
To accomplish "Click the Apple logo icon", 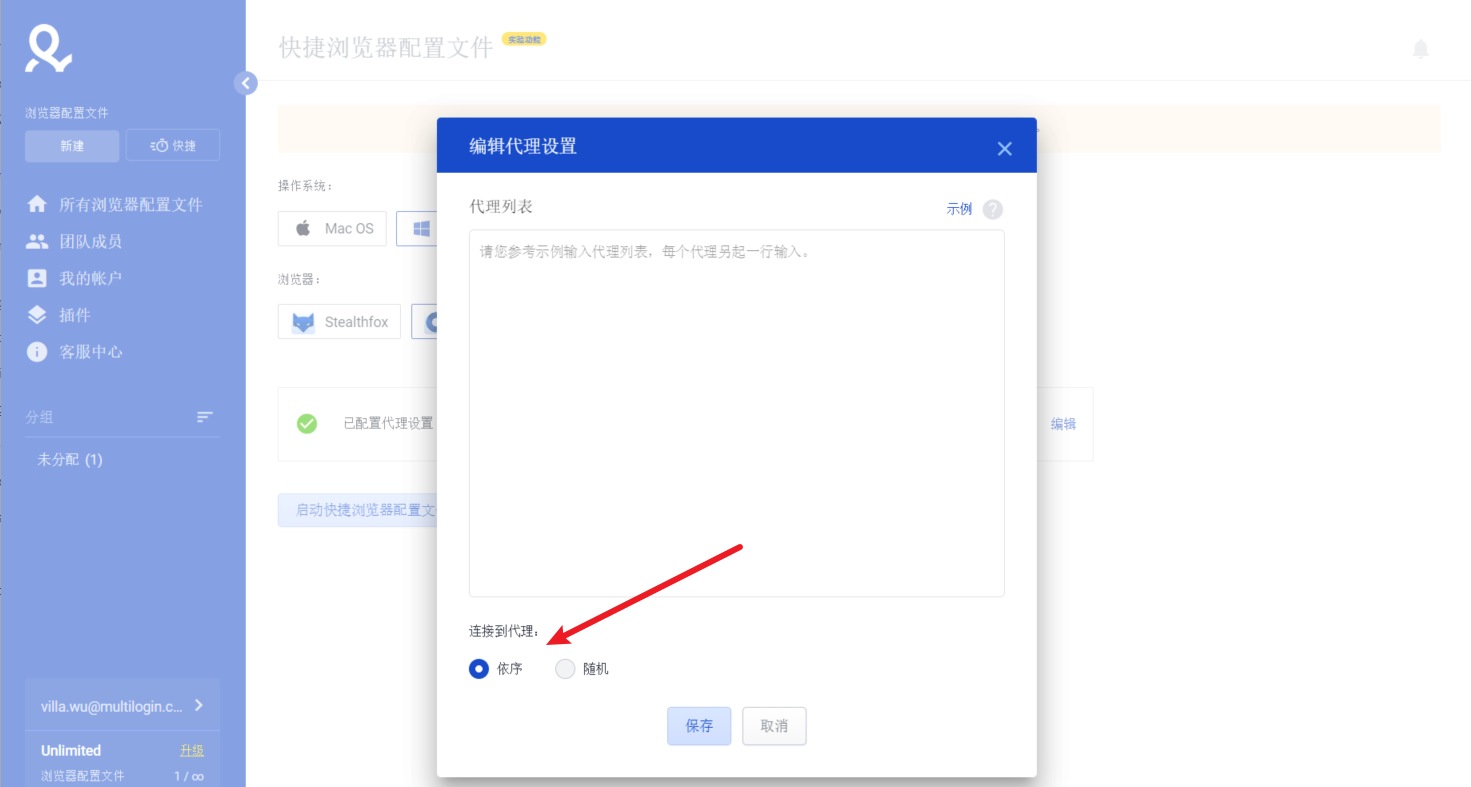I will (303, 228).
